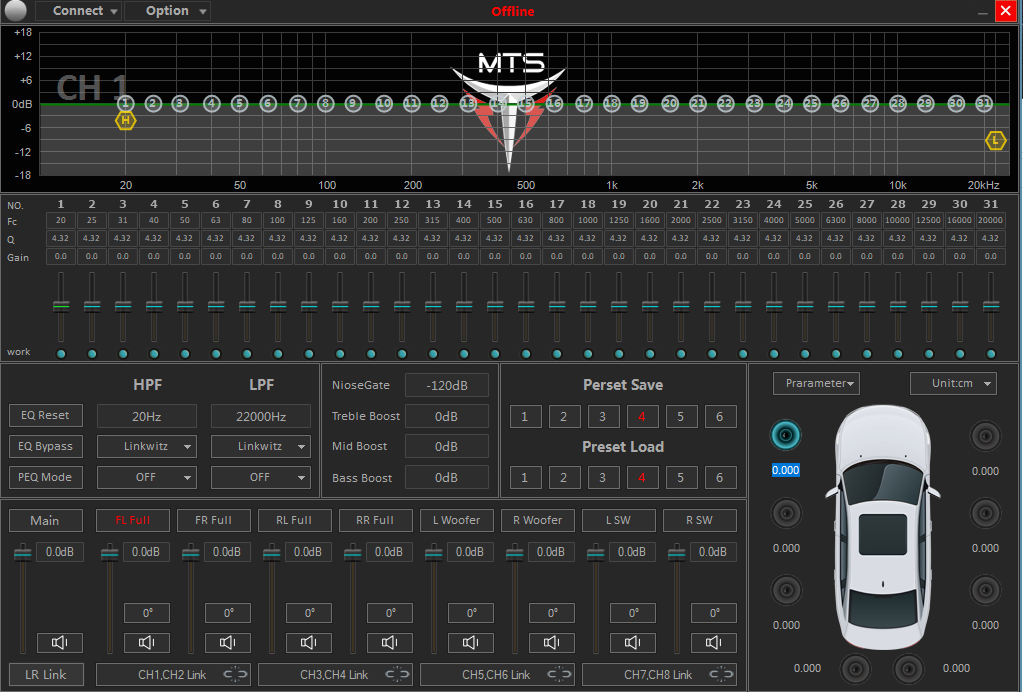The image size is (1023, 692).
Task: Click the gain slider for band 16
Action: [x=526, y=306]
